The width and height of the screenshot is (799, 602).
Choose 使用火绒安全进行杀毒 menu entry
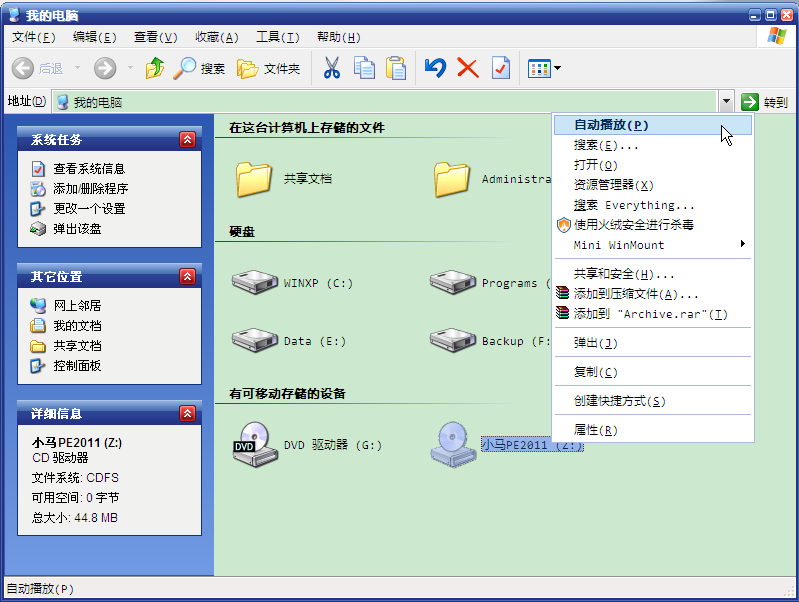653,225
